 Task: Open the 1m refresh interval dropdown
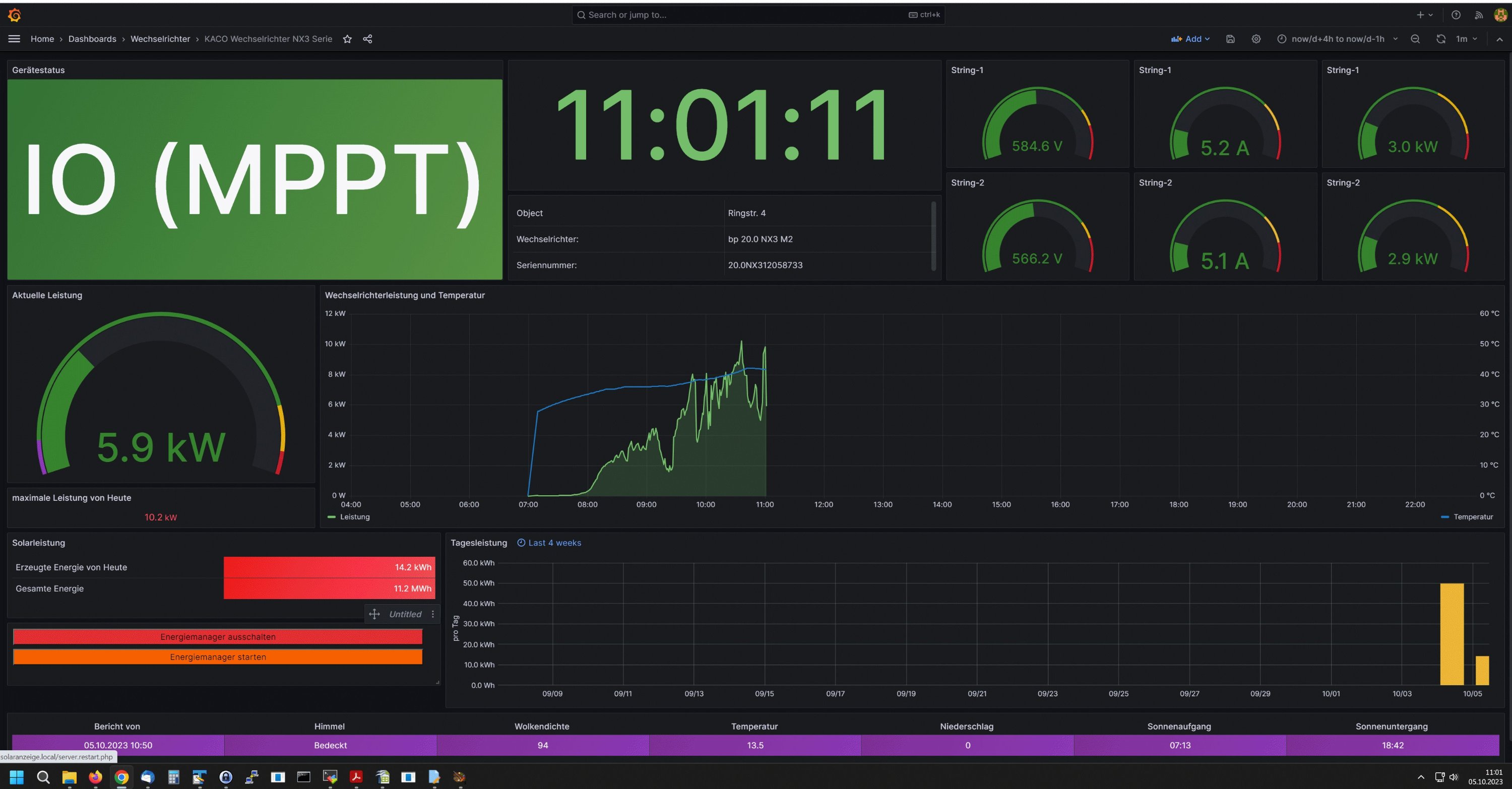(1467, 39)
